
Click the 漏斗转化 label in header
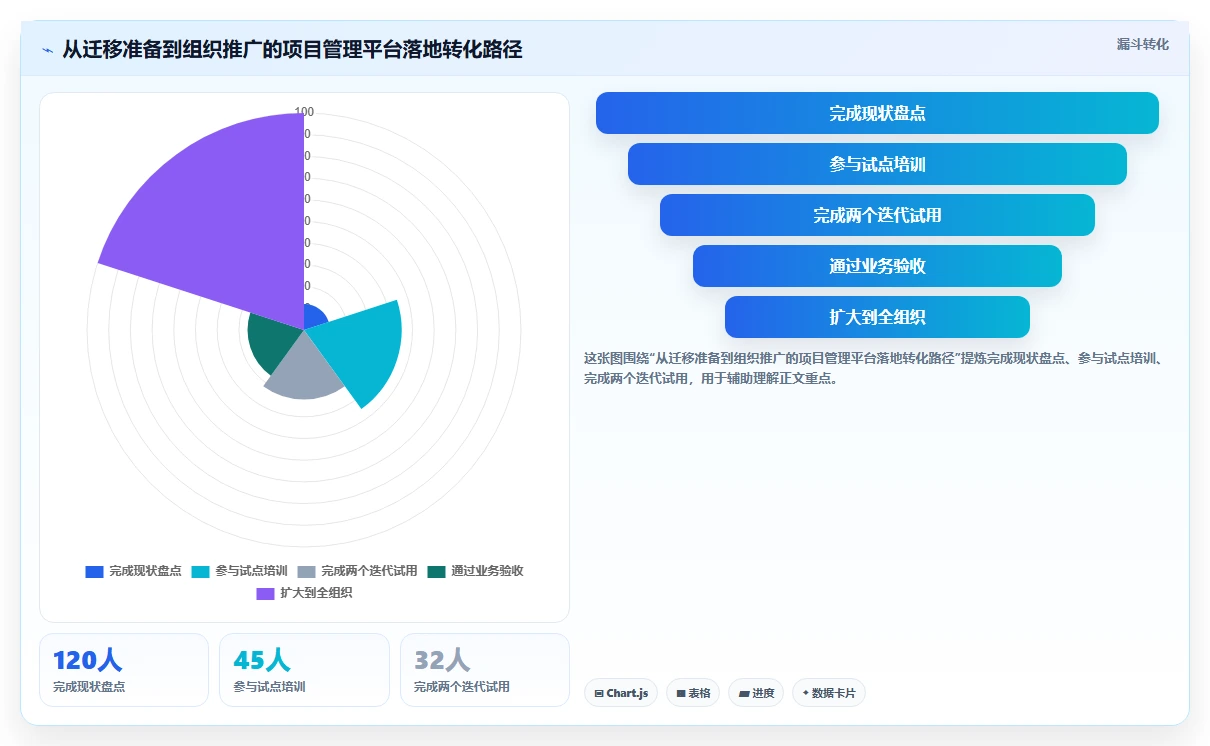(x=1142, y=44)
